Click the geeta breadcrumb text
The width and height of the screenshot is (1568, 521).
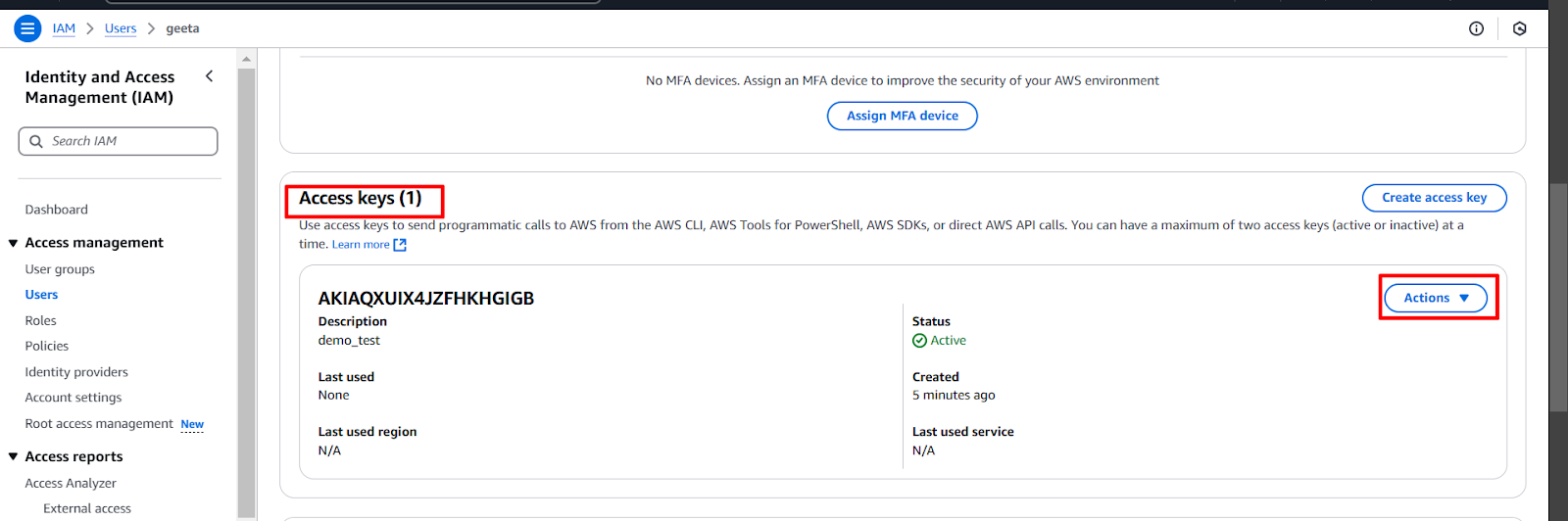point(182,28)
